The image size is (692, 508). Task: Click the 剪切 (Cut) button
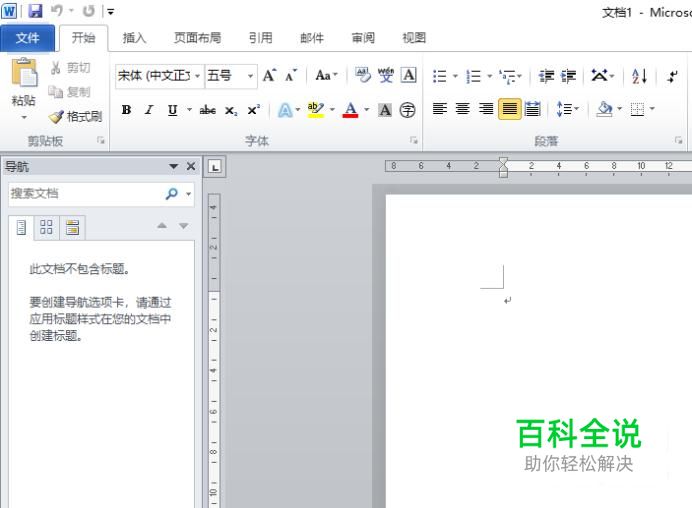(71, 68)
